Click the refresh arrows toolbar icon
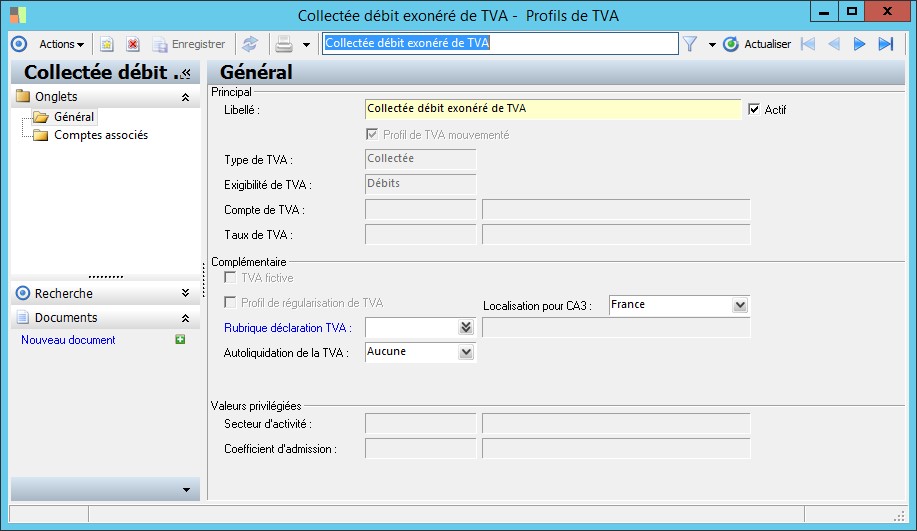This screenshot has width=917, height=531. [250, 44]
